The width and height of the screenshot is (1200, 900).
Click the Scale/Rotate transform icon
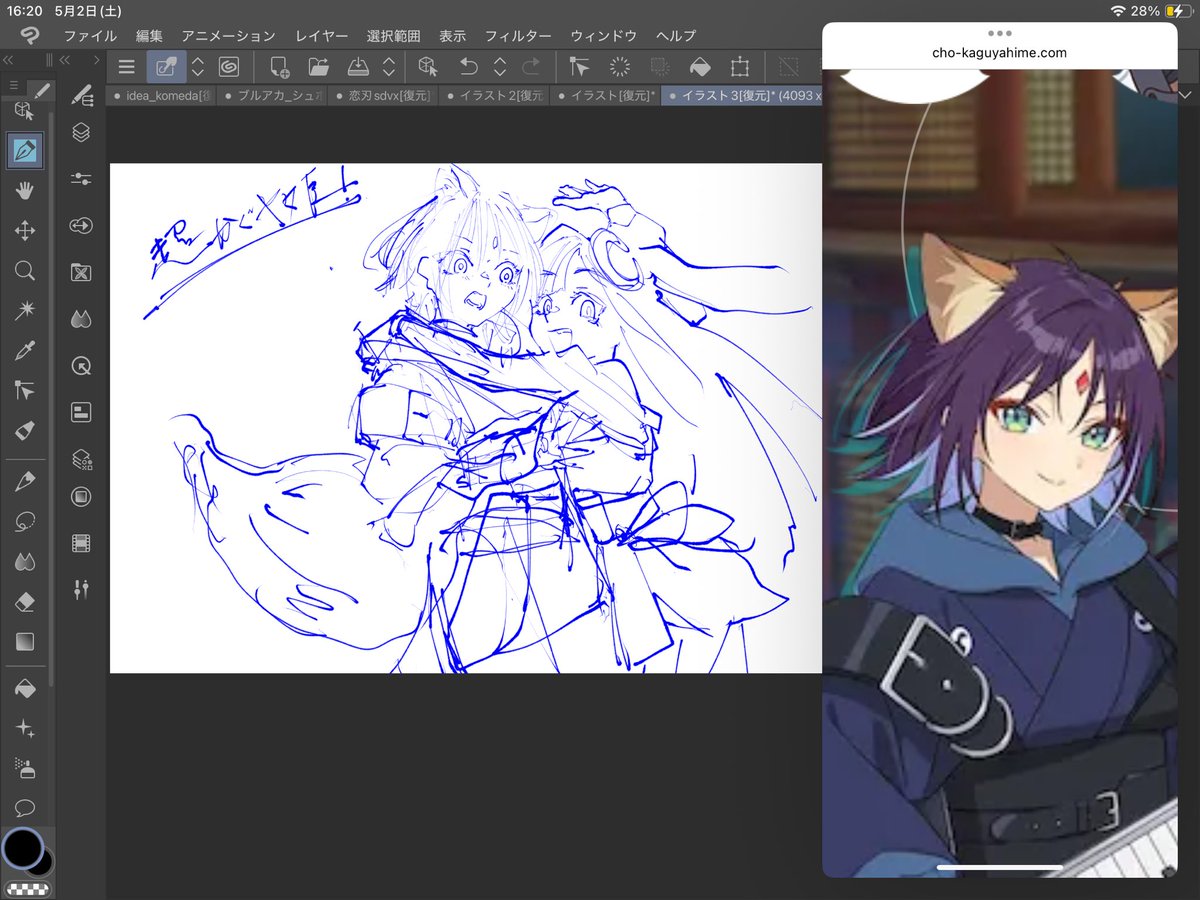coord(740,67)
